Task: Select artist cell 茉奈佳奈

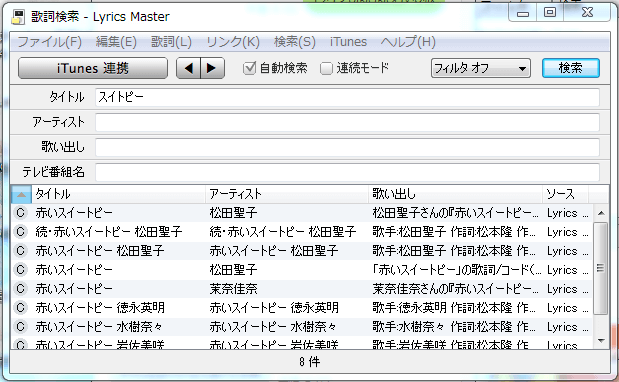Action: (x=233, y=289)
